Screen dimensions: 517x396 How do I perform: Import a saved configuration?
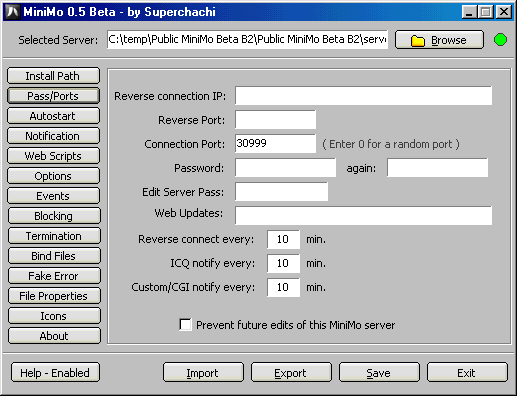(x=203, y=372)
